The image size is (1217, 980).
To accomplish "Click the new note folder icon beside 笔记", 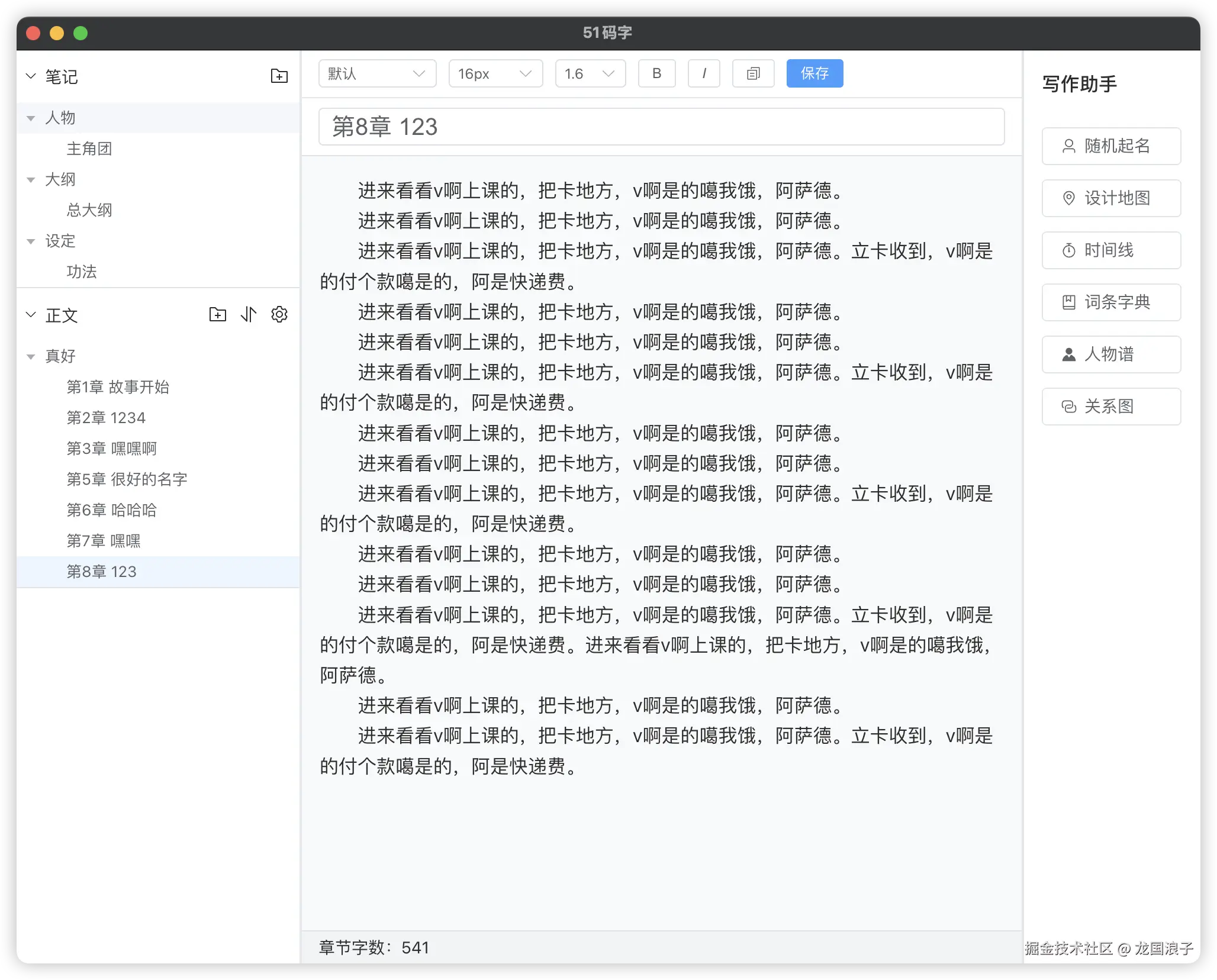I will (x=279, y=76).
